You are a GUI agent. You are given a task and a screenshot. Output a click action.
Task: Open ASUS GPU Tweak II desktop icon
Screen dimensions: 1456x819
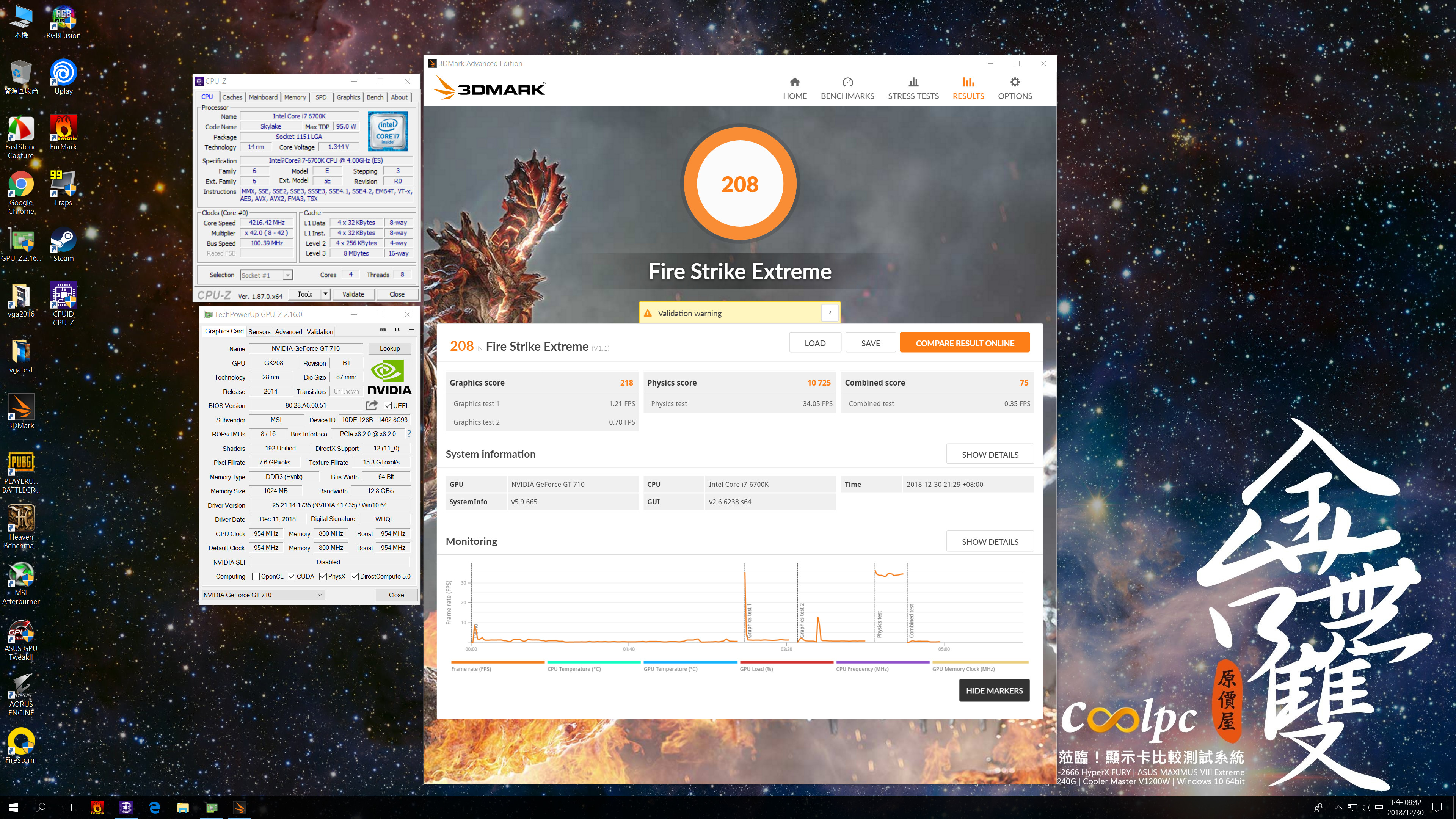coord(21,639)
